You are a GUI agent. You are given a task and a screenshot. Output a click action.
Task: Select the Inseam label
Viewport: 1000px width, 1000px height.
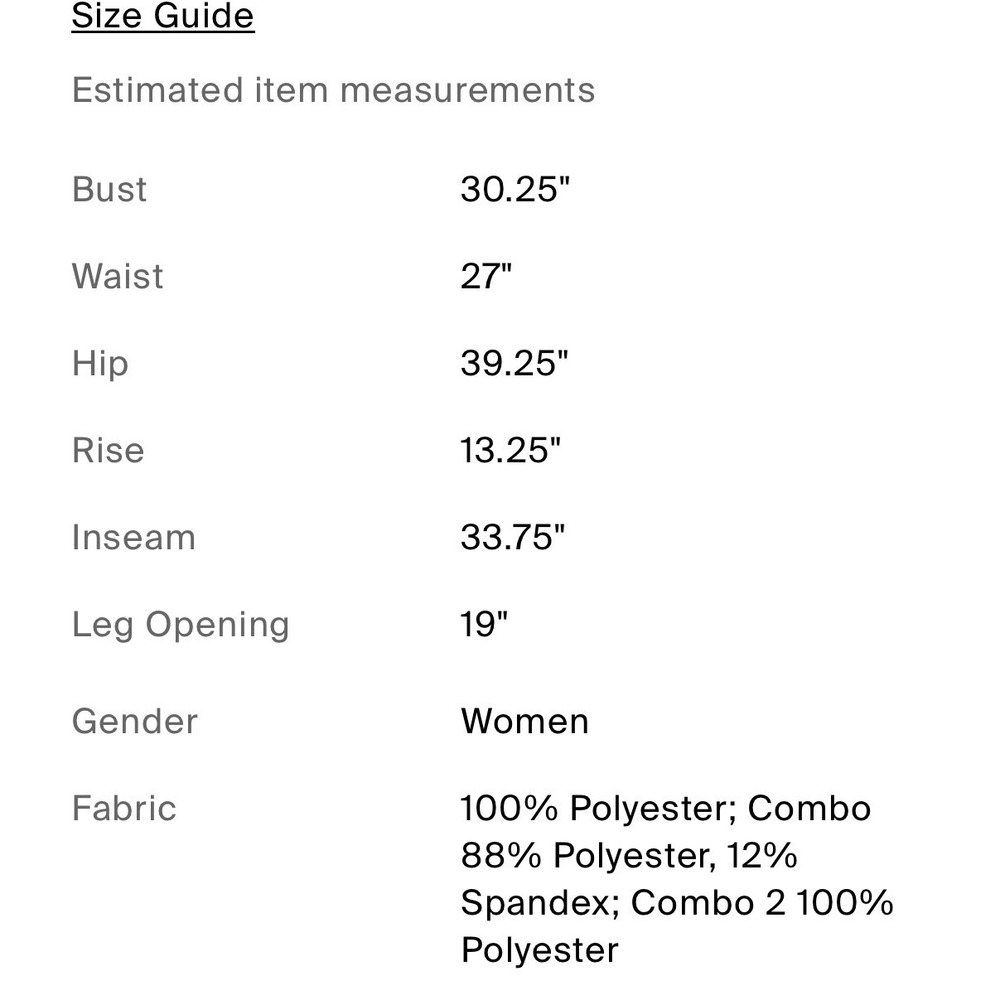[x=133, y=537]
